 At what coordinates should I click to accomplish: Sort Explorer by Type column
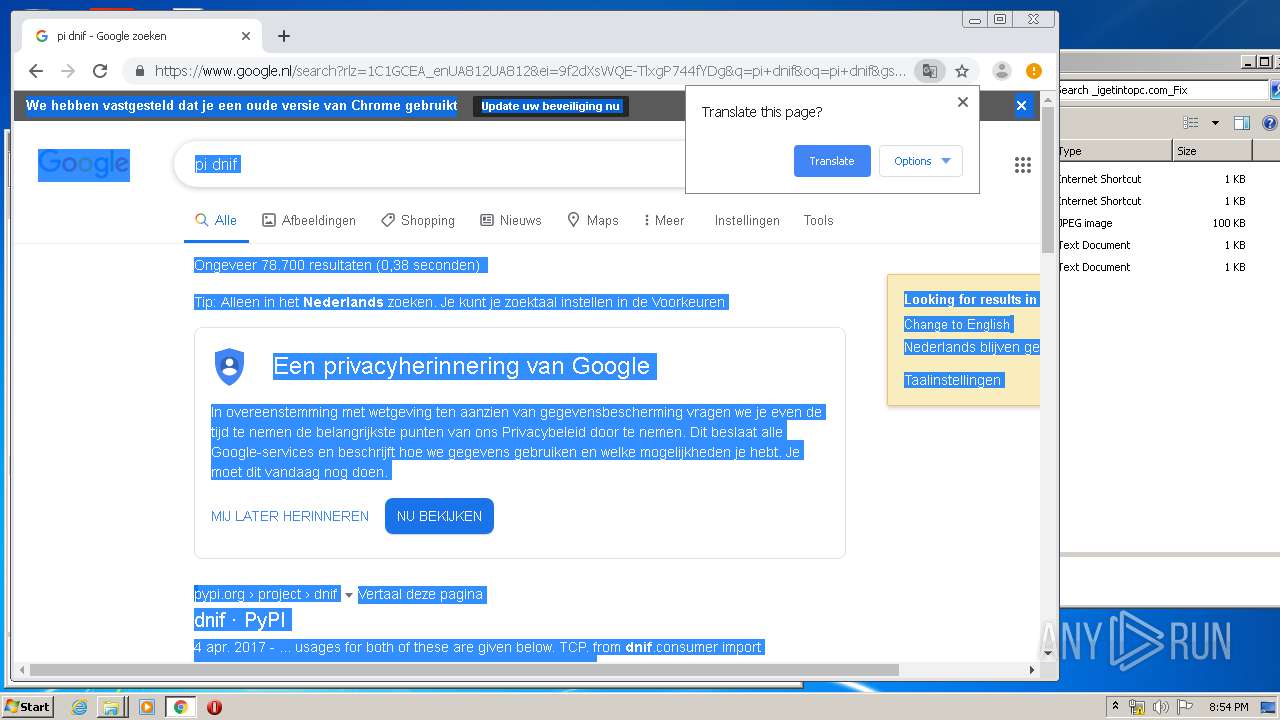[x=1115, y=151]
